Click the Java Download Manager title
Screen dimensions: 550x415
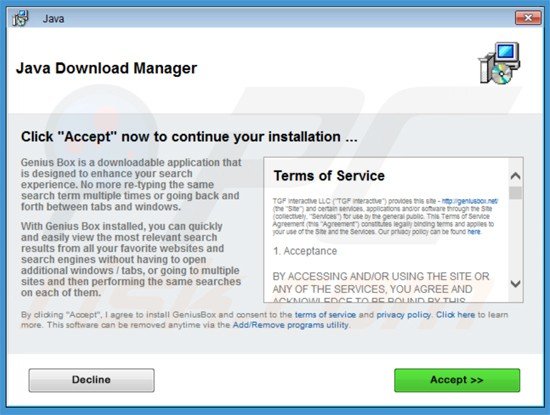pyautogui.click(x=106, y=68)
